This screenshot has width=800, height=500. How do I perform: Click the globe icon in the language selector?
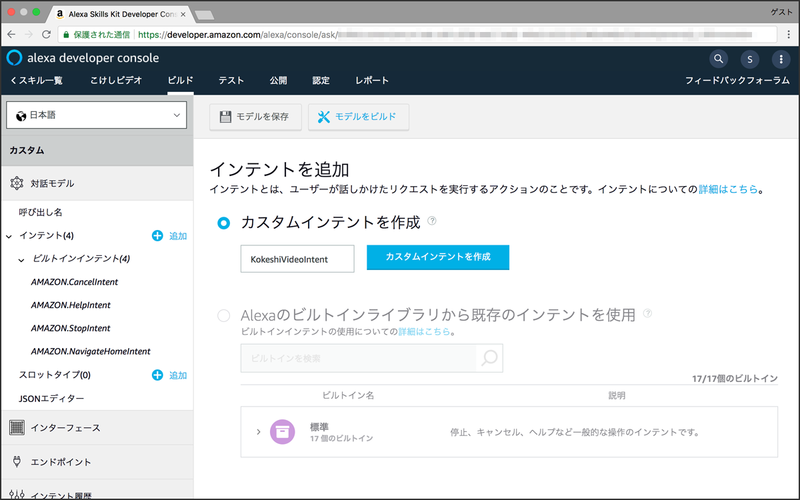21,116
